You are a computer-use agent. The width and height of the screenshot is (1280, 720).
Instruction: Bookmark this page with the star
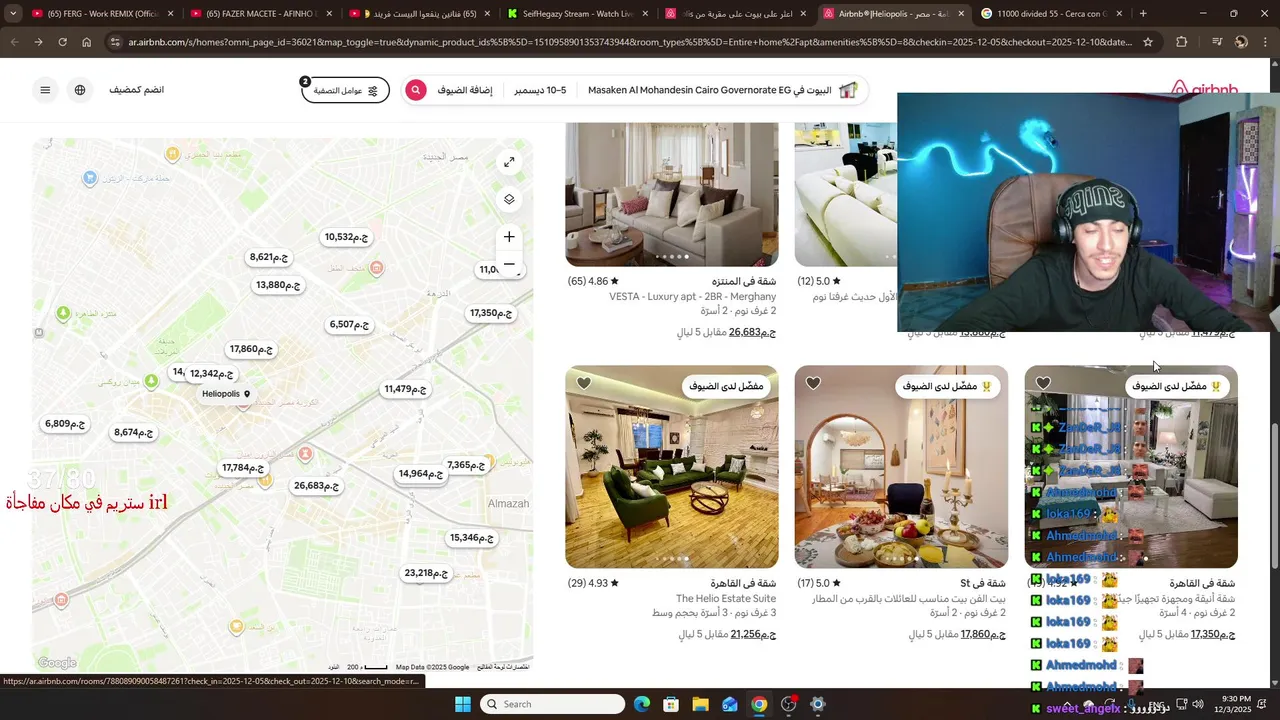coord(1148,42)
